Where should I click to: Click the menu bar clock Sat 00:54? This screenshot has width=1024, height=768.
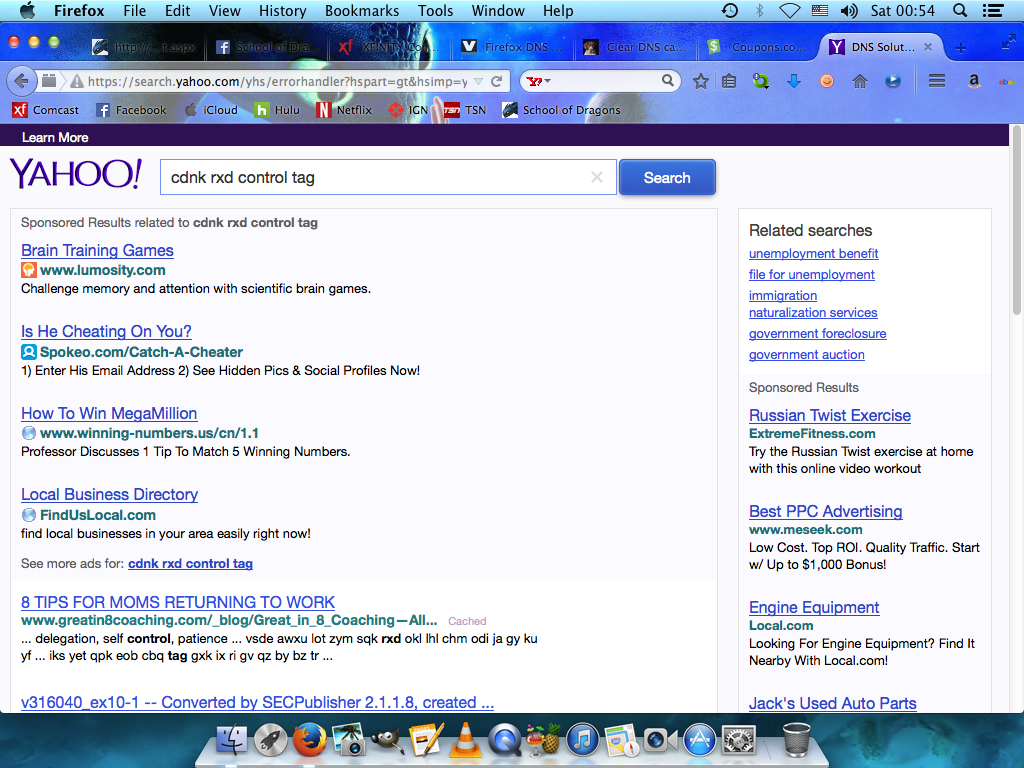tap(903, 10)
